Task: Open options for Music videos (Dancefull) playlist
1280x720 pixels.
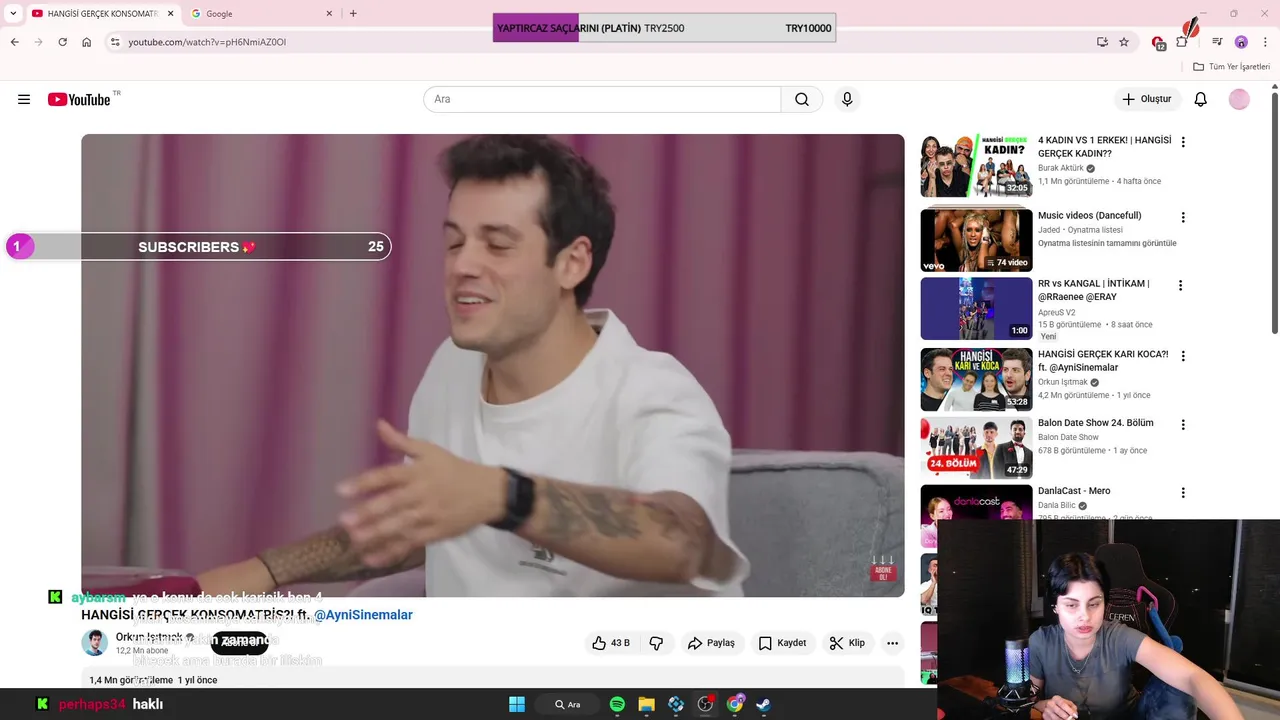Action: tap(1183, 217)
